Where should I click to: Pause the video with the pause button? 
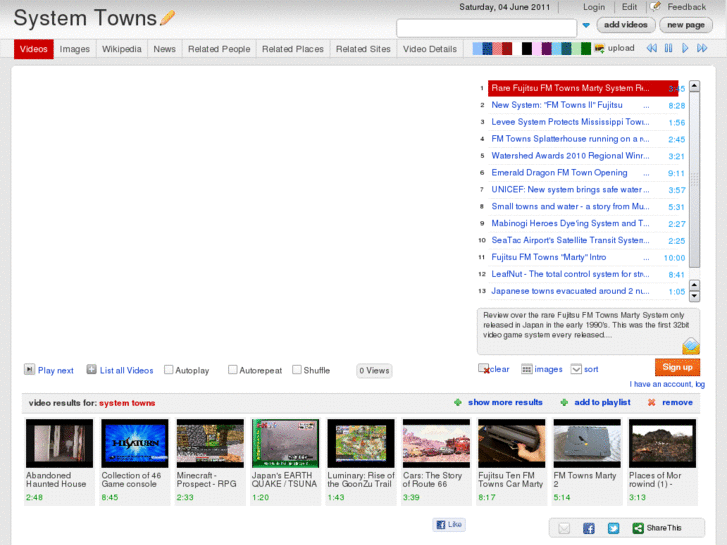coord(668,48)
